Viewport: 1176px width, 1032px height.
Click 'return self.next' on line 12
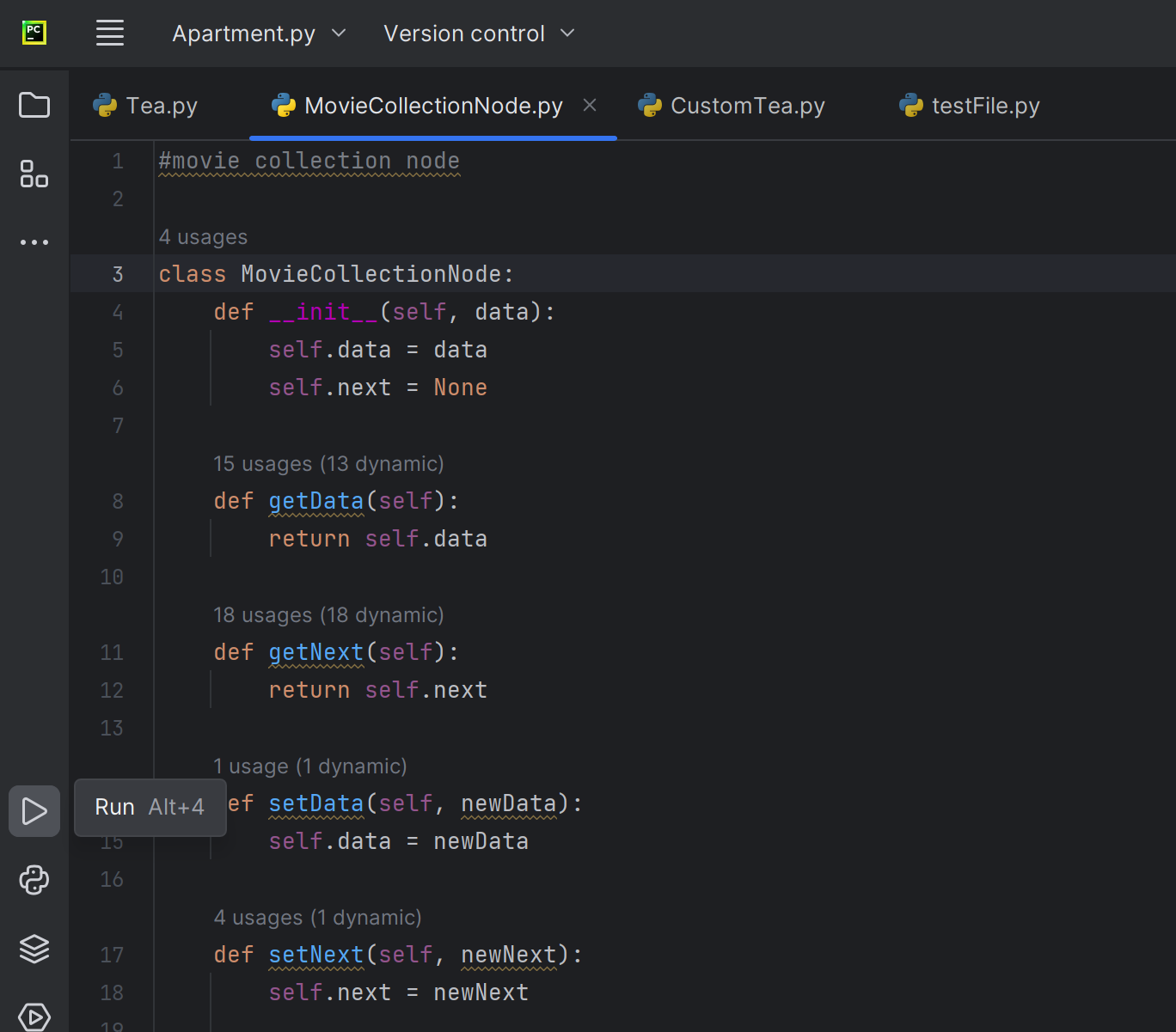(378, 690)
